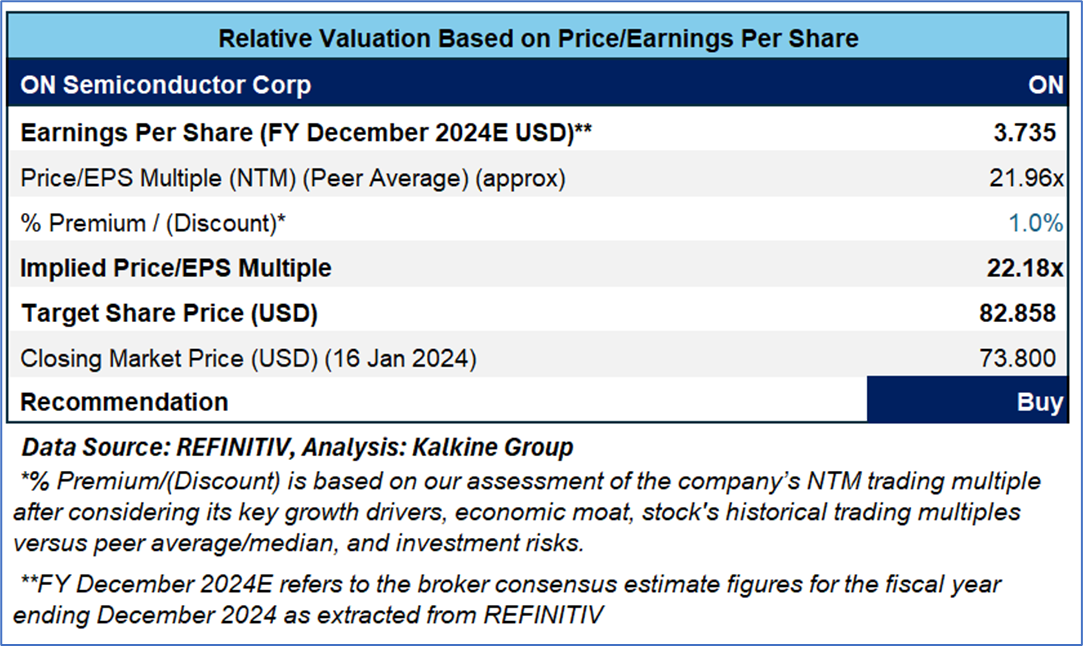1083x646 pixels.
Task: Click the Buy recommendation cell
Action: 1039,402
